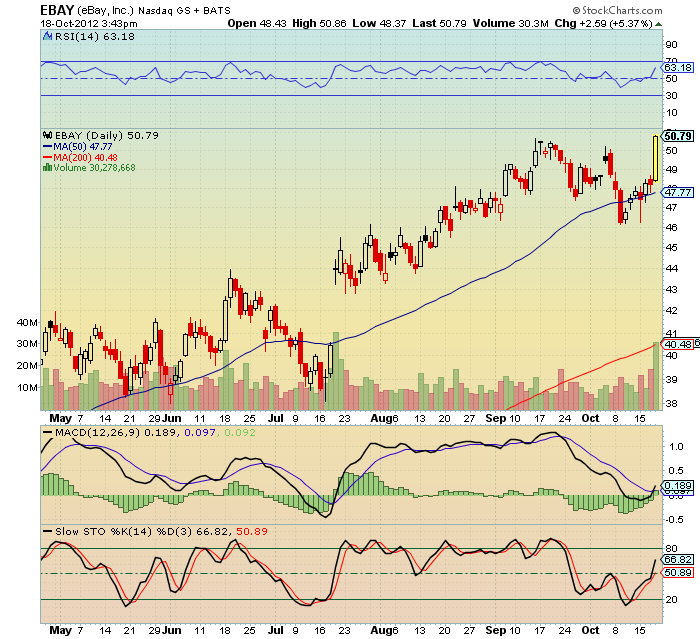The width and height of the screenshot is (700, 639).
Task: Click the green volume bars legend icon
Action: (x=47, y=167)
